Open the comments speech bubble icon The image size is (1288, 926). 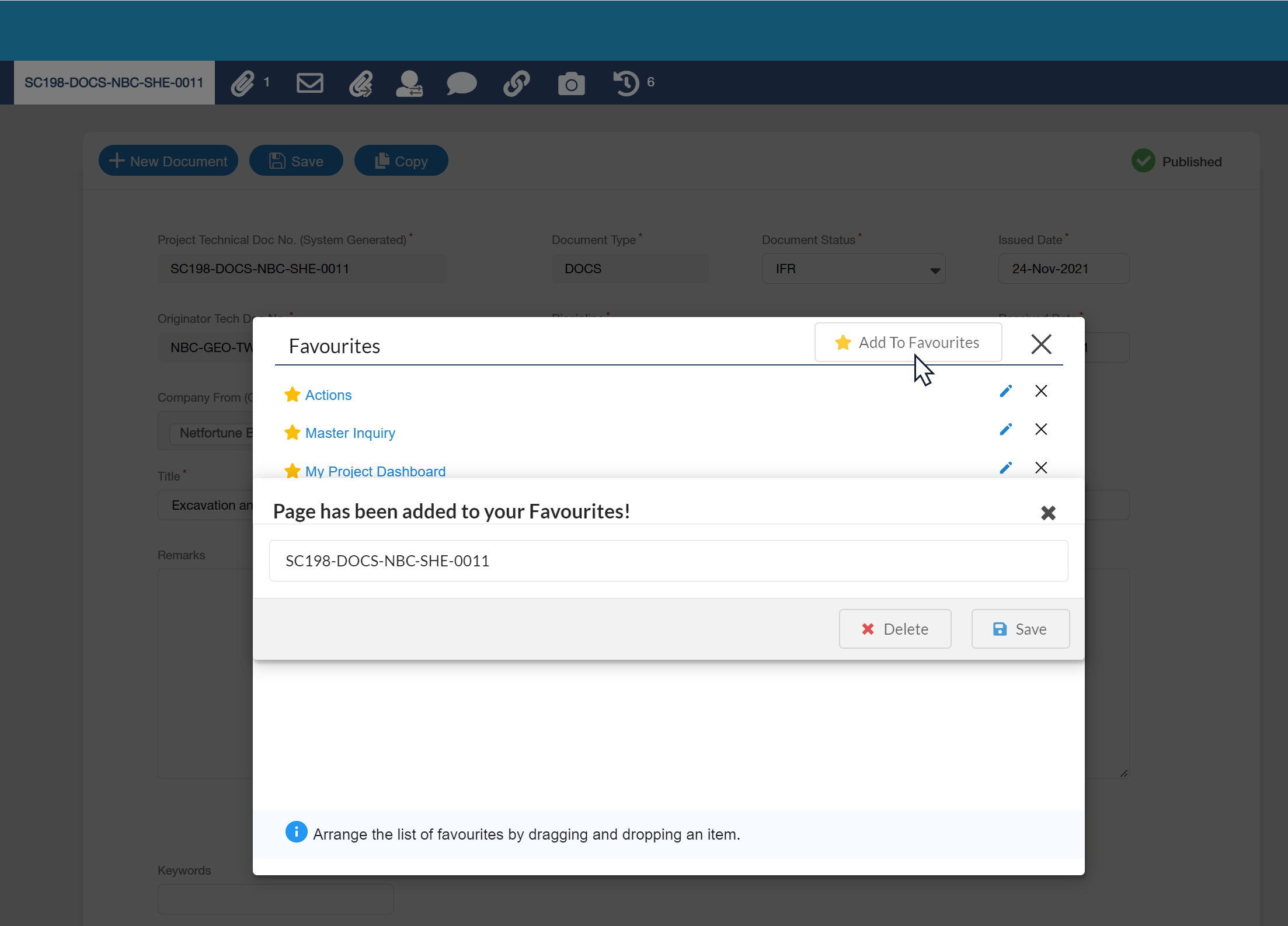click(x=461, y=83)
